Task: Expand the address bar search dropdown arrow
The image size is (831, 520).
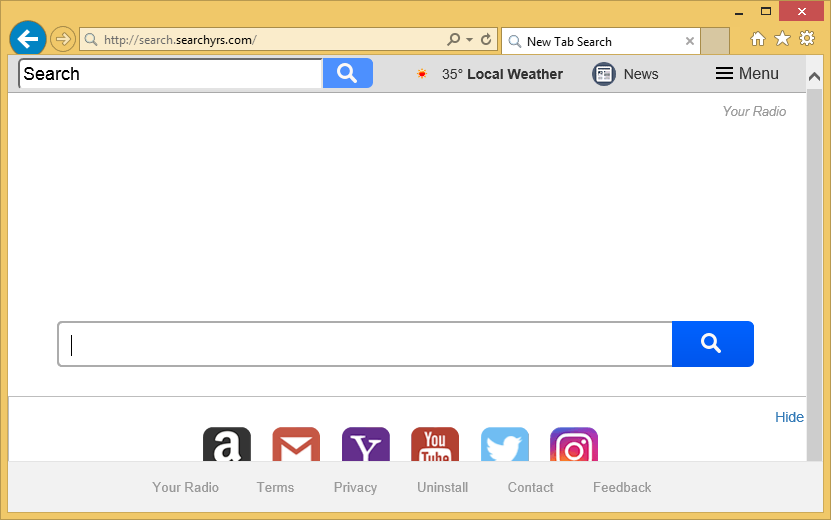Action: [x=469, y=40]
